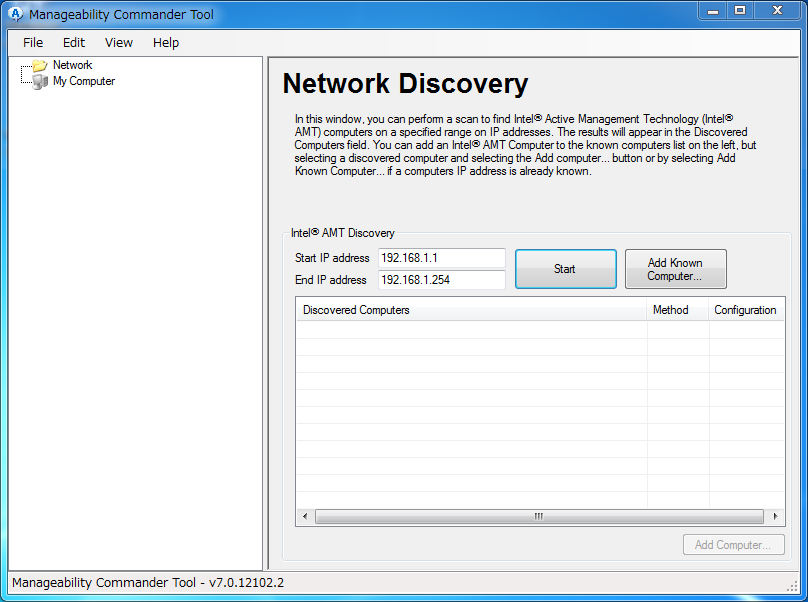Screen dimensions: 808x602
Task: Click the Start IP address label
Action: coord(332,258)
